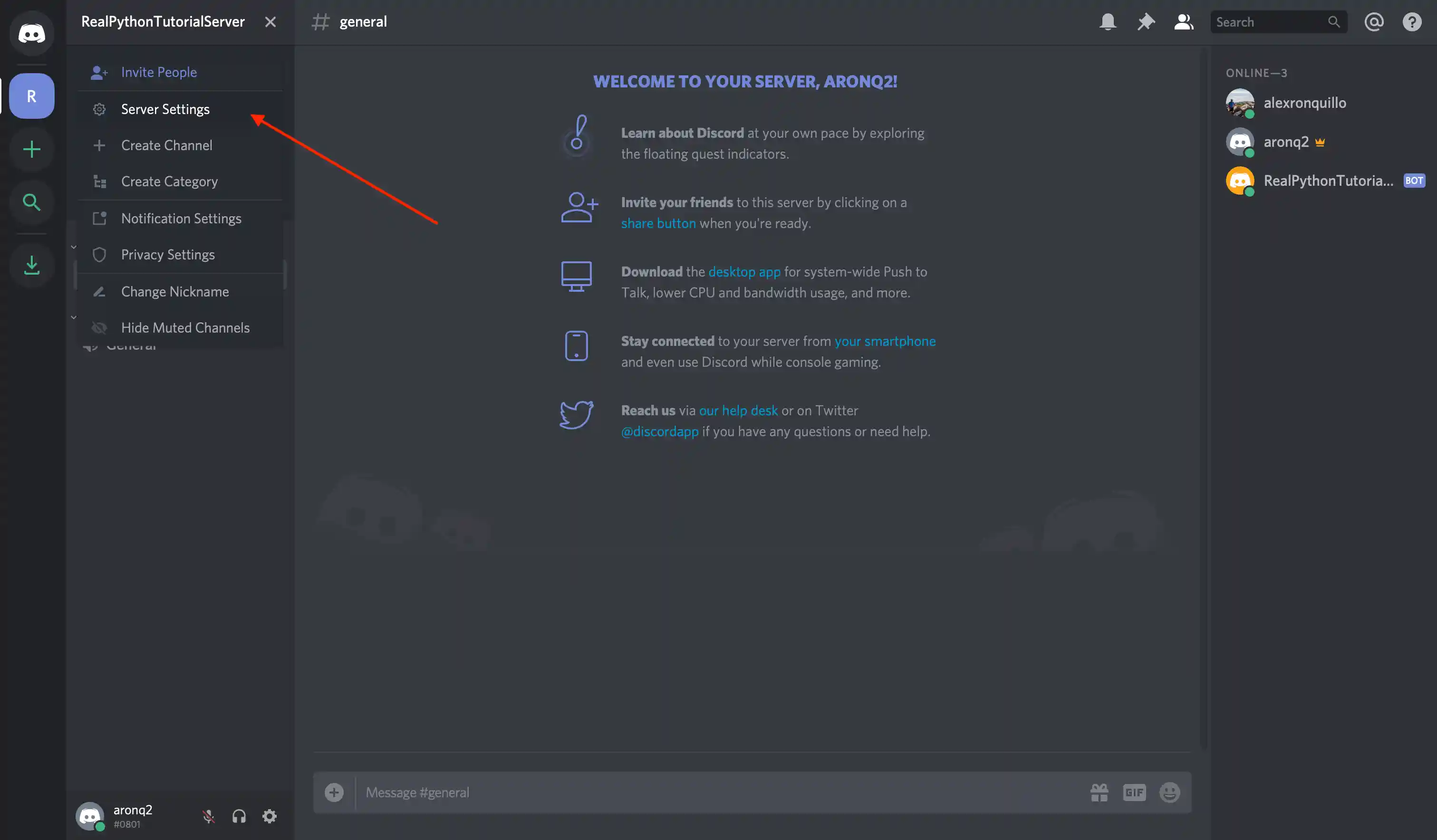
Task: Open recent mentions via the @ icon
Action: point(1374,22)
